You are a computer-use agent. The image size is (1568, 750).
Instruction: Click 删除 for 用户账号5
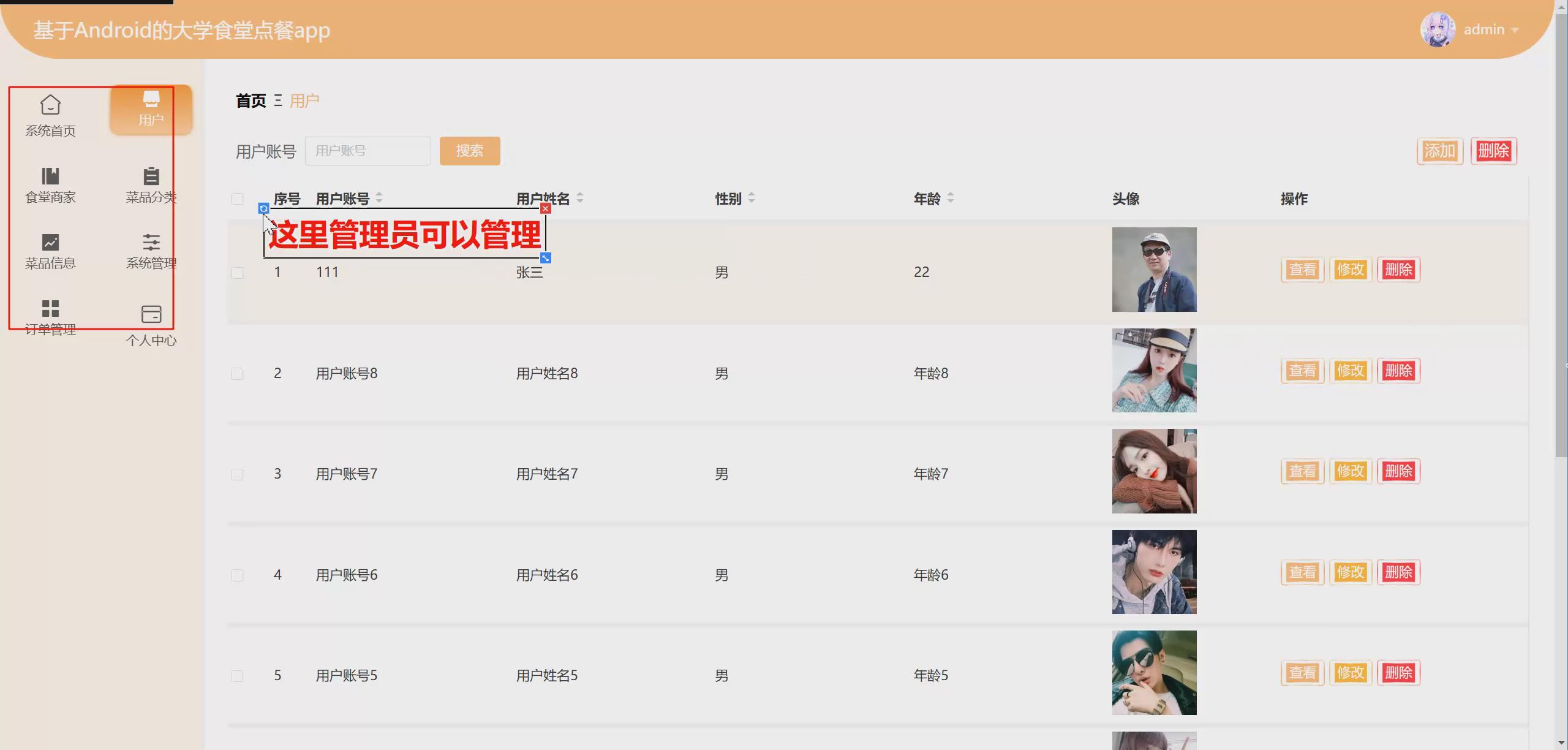[1399, 673]
